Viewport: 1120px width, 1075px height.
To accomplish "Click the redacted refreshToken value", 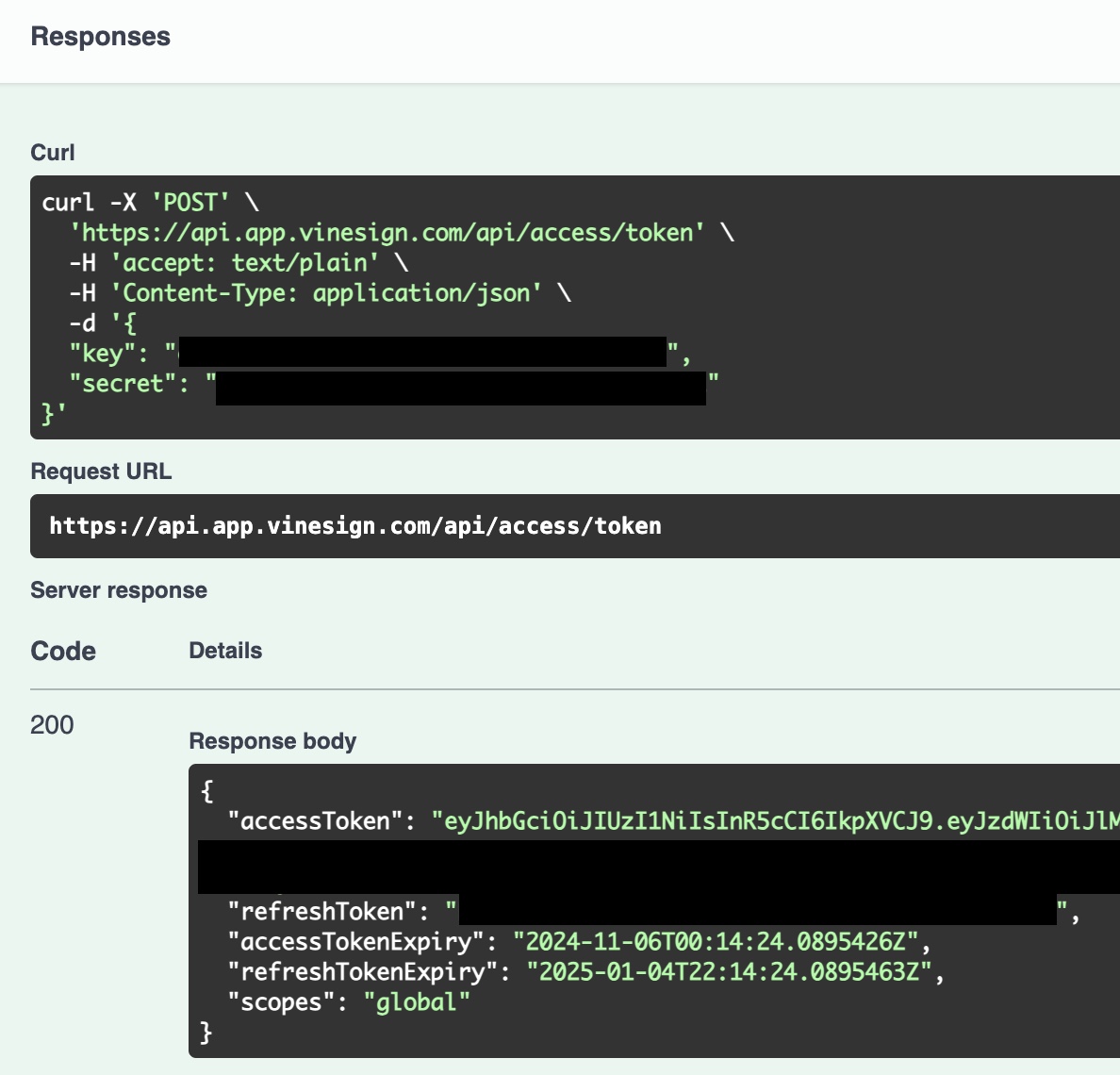I will click(x=757, y=910).
